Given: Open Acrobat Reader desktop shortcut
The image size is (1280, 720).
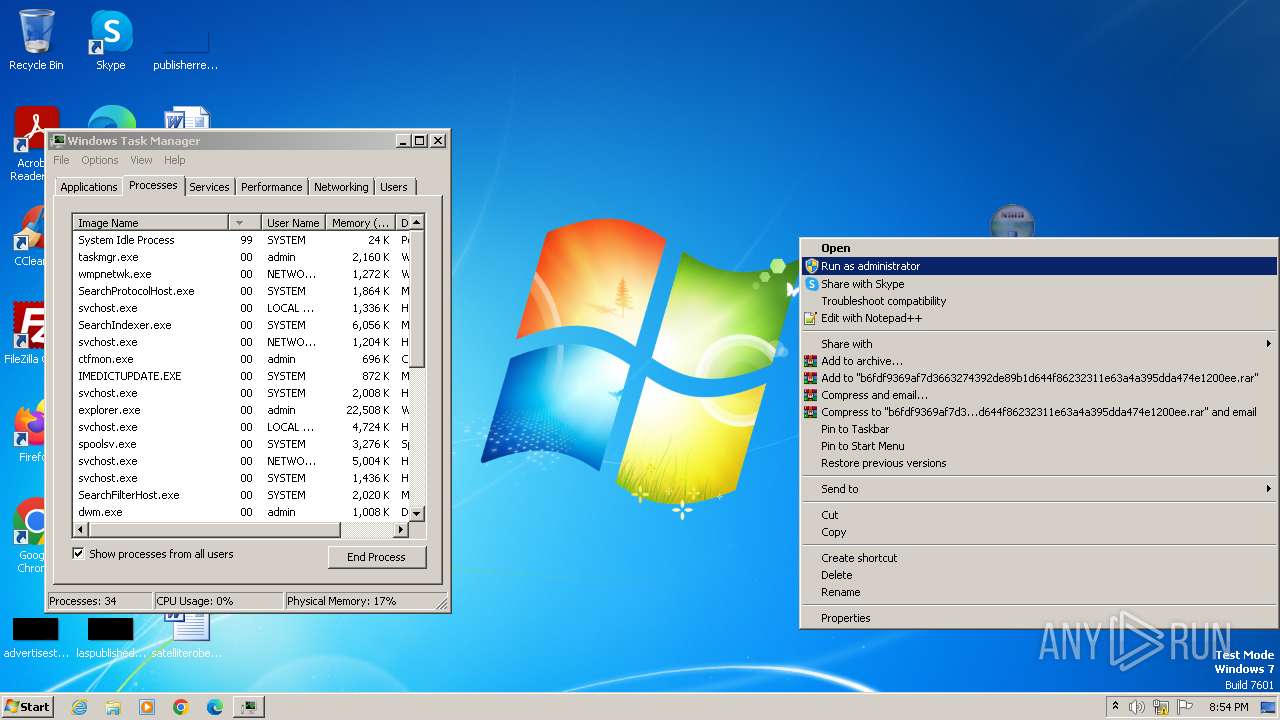Looking at the screenshot, I should tap(30, 145).
